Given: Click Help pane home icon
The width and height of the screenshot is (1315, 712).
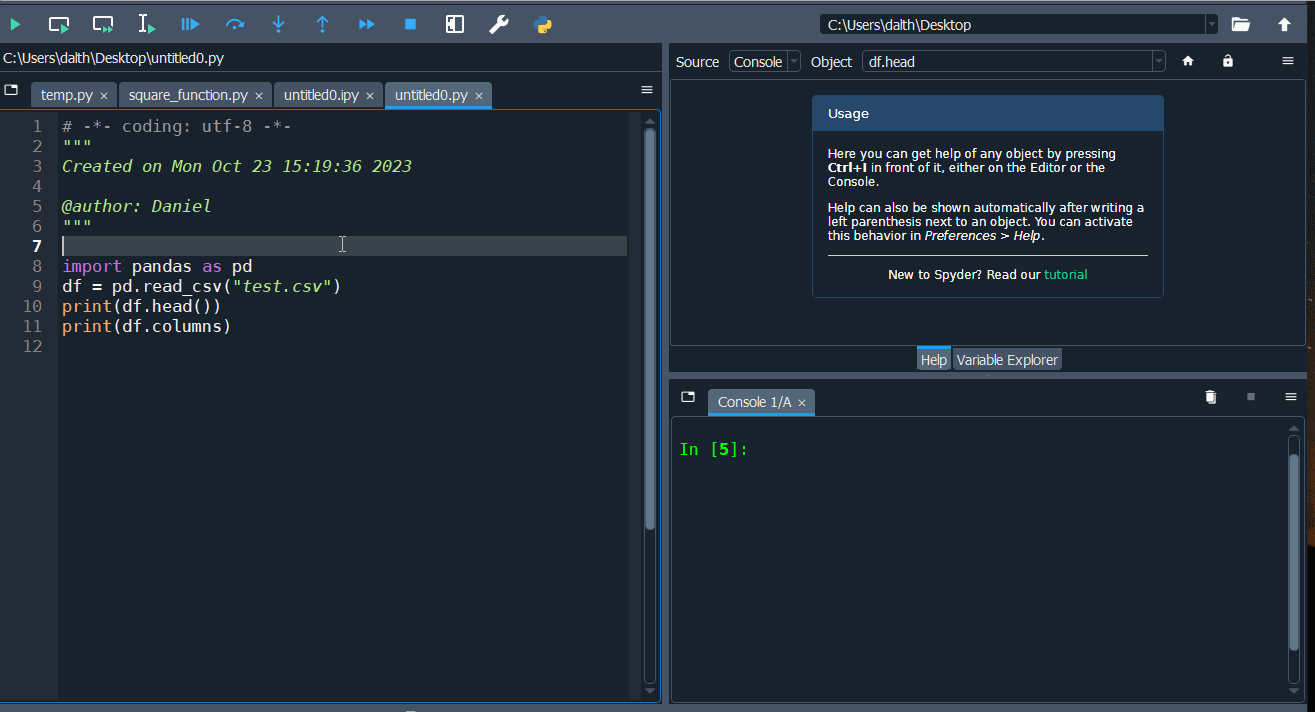Looking at the screenshot, I should point(1188,61).
